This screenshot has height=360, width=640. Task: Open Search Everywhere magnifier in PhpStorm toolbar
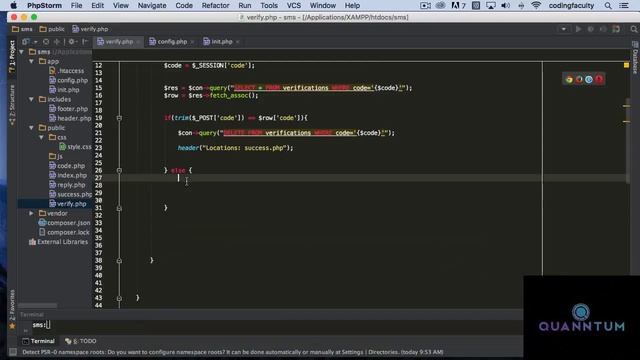pyautogui.click(x=633, y=29)
